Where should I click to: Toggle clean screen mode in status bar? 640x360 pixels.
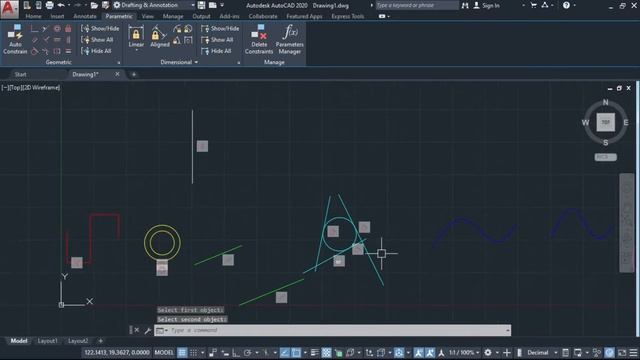(622, 353)
